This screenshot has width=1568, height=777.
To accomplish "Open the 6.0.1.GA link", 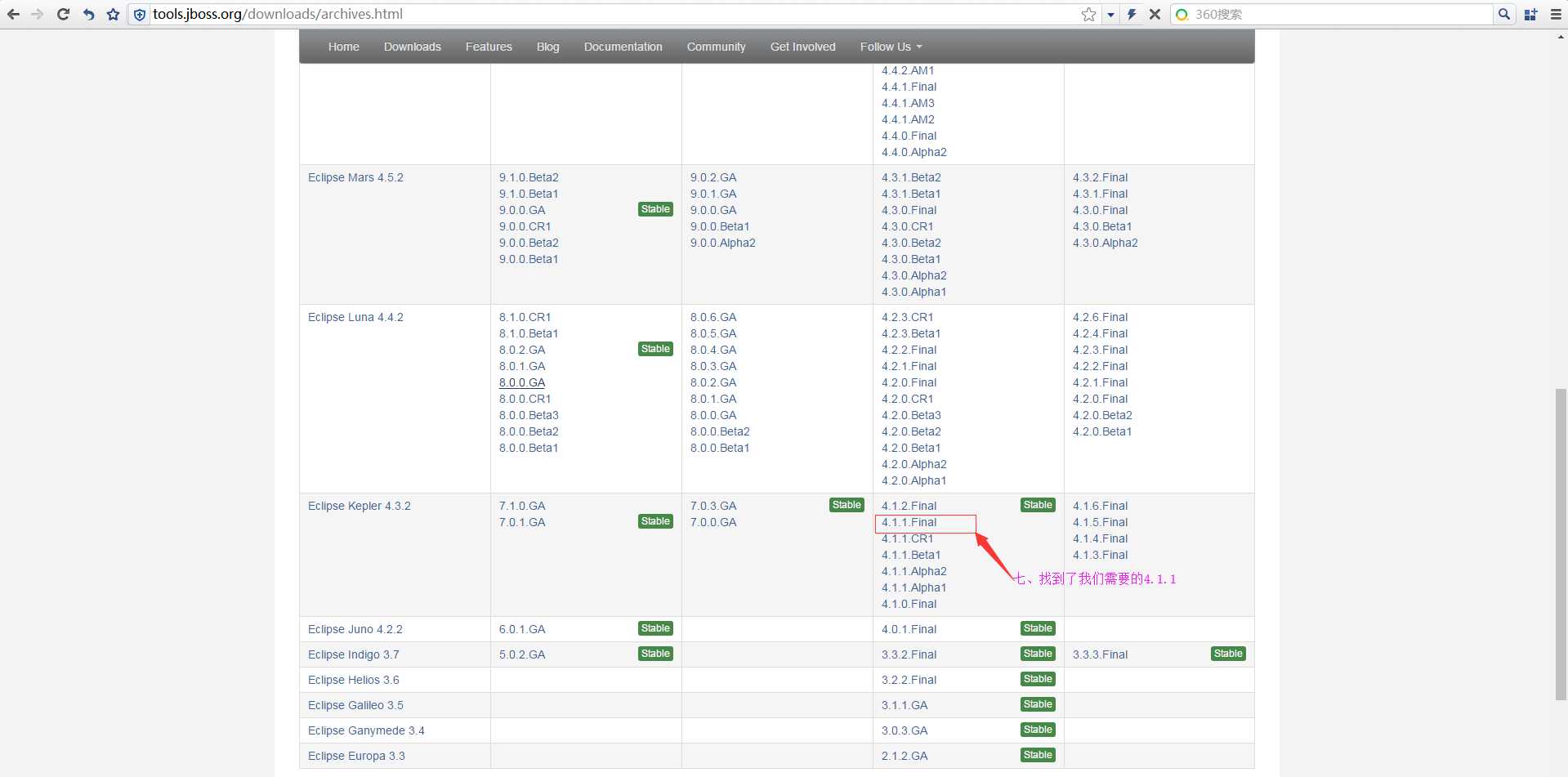I will tap(522, 629).
